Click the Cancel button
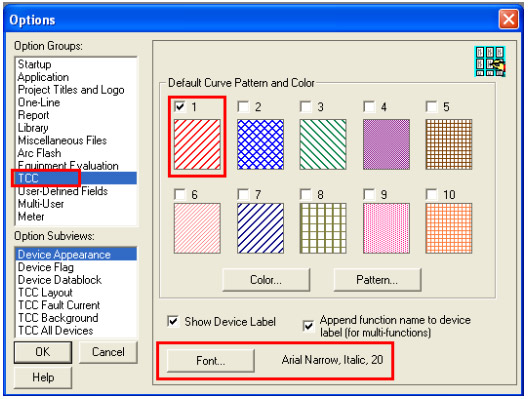The image size is (528, 399). pyautogui.click(x=108, y=352)
